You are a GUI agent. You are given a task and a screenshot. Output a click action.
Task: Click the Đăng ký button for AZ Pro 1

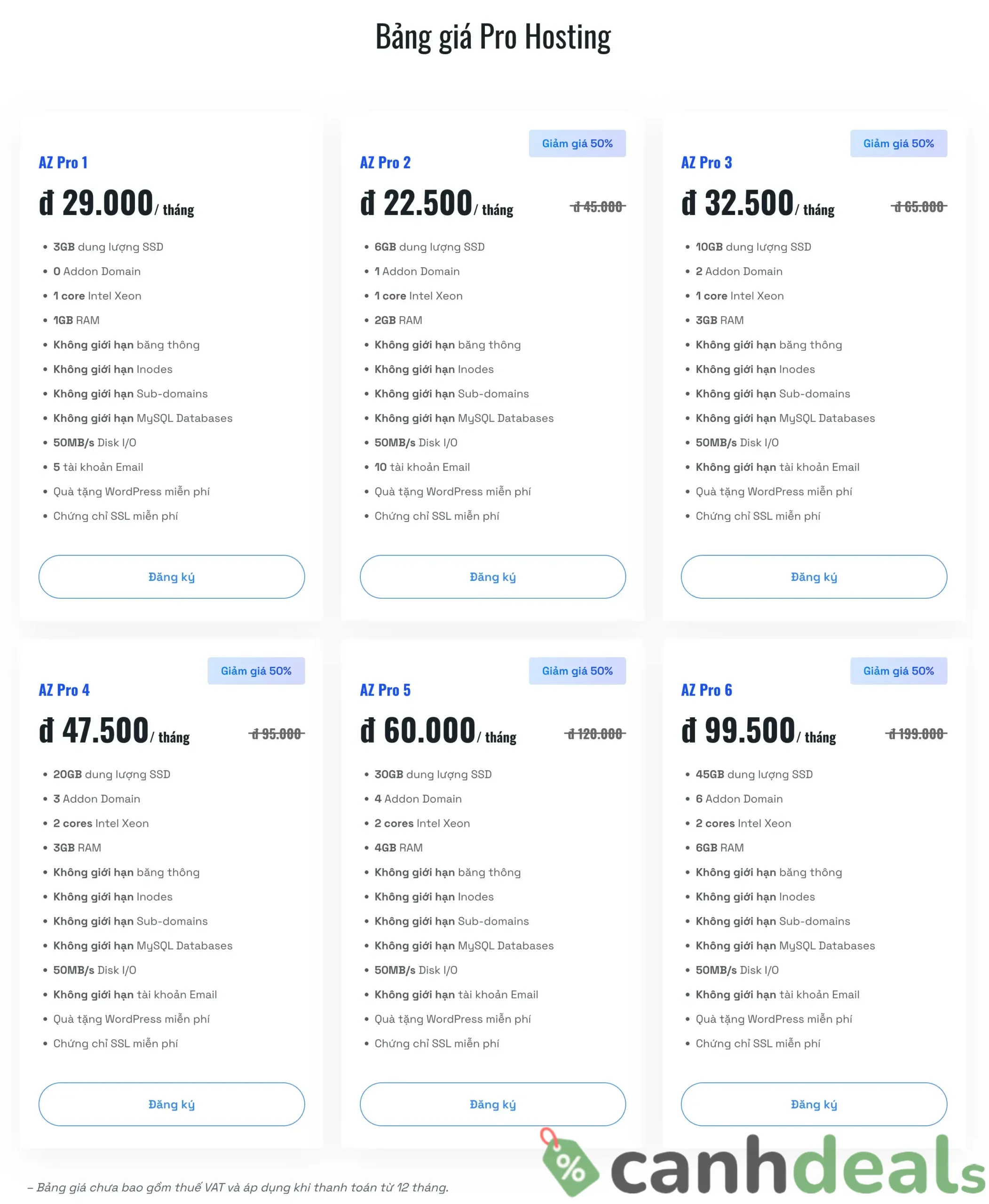(x=172, y=577)
